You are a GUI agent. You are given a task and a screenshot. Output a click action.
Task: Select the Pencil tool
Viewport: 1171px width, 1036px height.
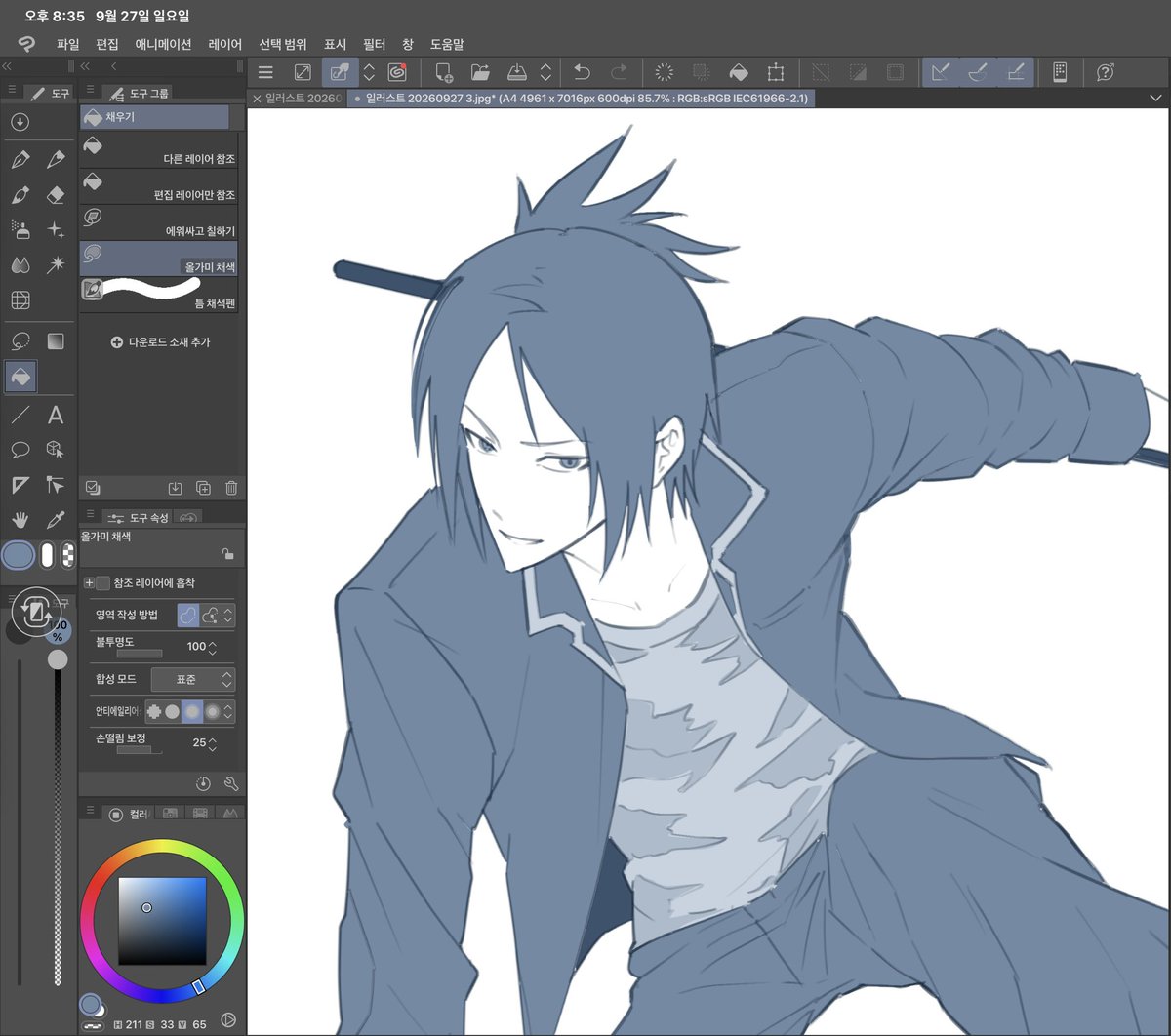pos(56,159)
